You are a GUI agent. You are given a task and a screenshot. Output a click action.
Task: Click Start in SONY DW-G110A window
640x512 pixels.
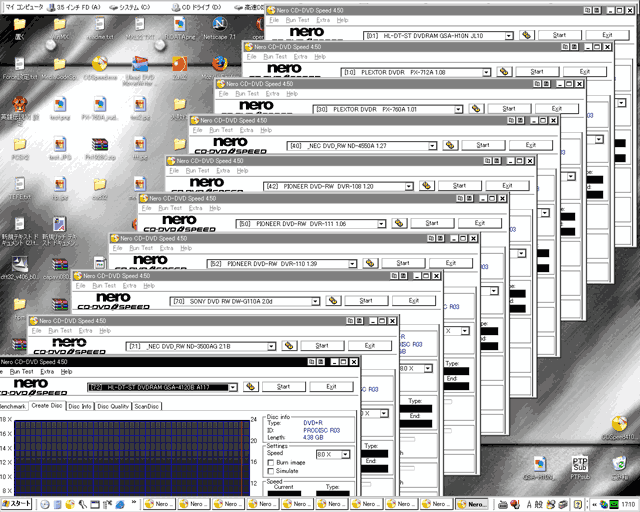(x=366, y=301)
